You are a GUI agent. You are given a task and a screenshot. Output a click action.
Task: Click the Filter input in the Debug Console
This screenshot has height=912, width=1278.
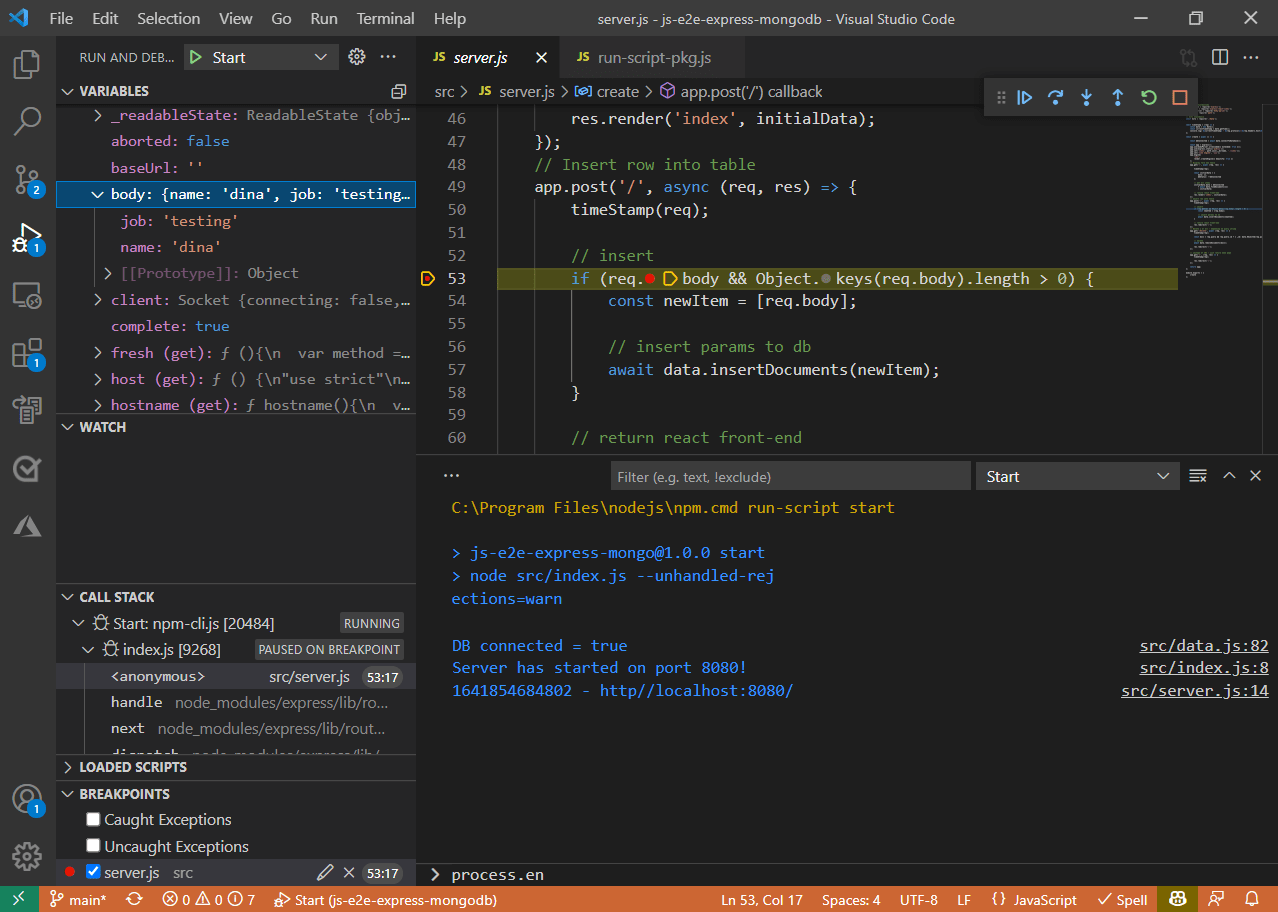[790, 475]
